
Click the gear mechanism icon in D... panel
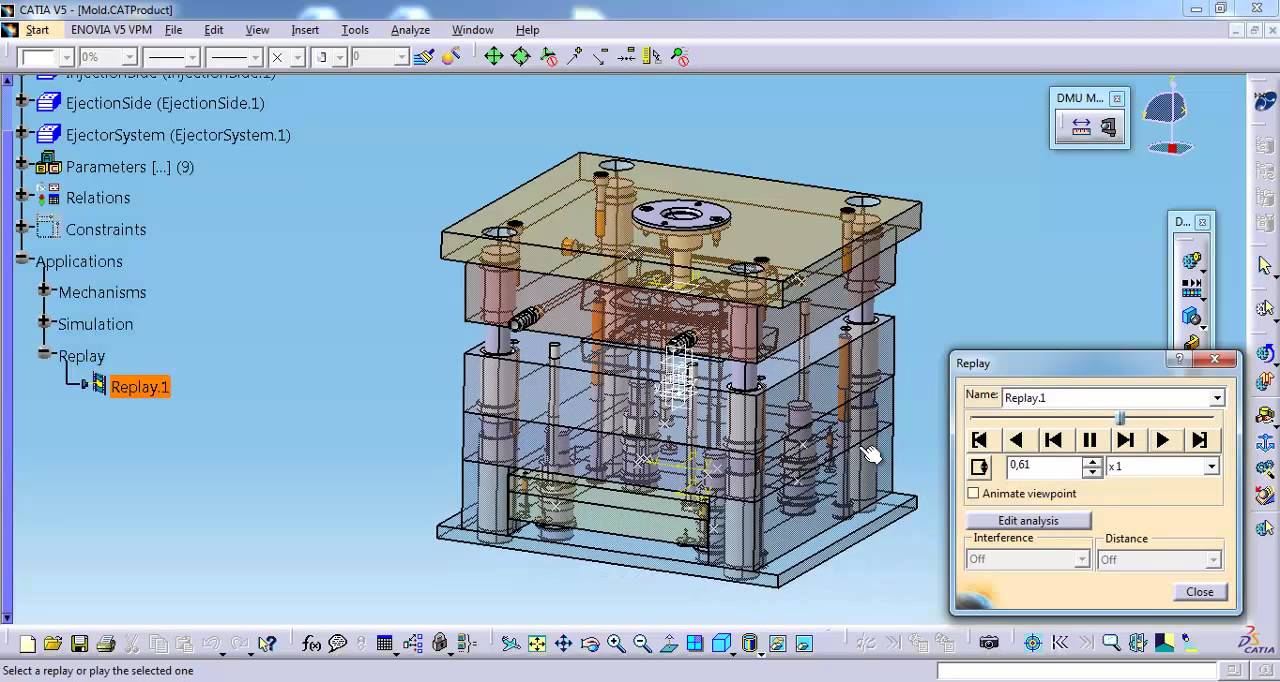[x=1192, y=261]
